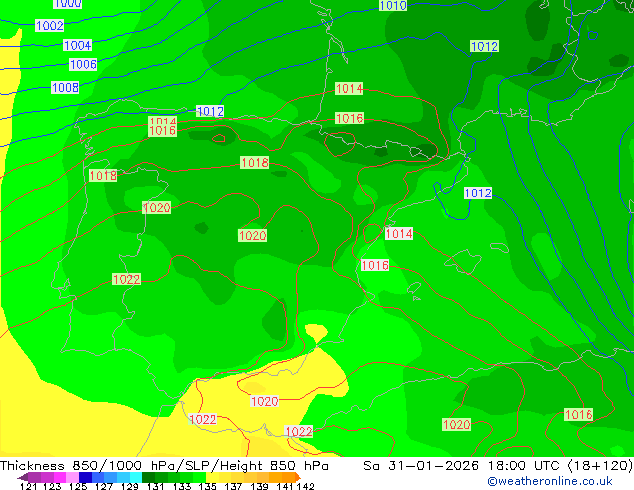The width and height of the screenshot is (634, 490).
Task: Click the blue 1012 label below 1010
Action: pos(484,46)
